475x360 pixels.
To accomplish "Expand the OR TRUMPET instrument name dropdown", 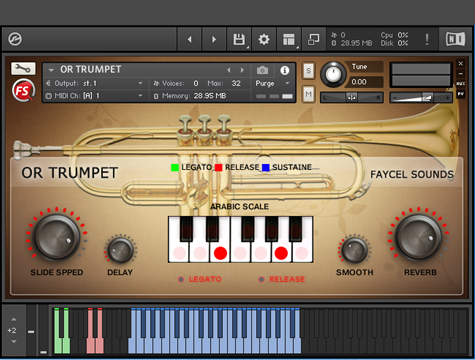I will (51, 70).
